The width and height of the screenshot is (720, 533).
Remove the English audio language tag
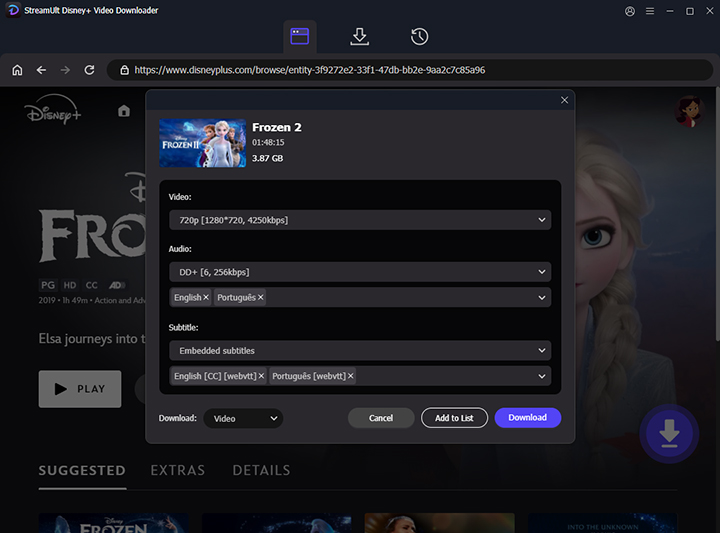click(206, 298)
